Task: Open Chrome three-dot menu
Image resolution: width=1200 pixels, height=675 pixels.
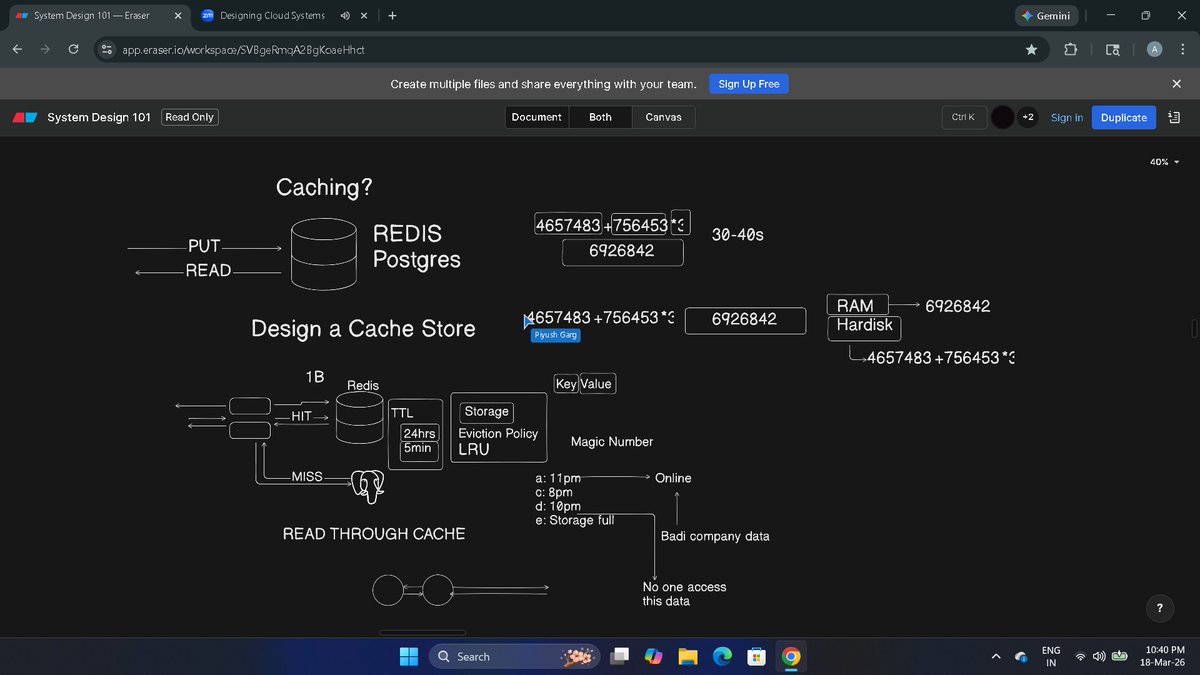Action: coord(1182,49)
